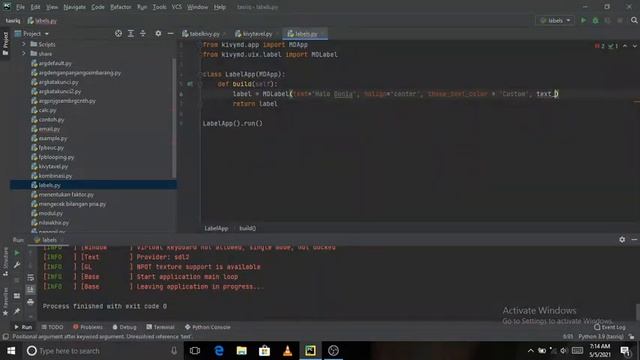This screenshot has width=640, height=360.
Task: Open Search Everywhere magnifier icon
Action: [x=634, y=20]
